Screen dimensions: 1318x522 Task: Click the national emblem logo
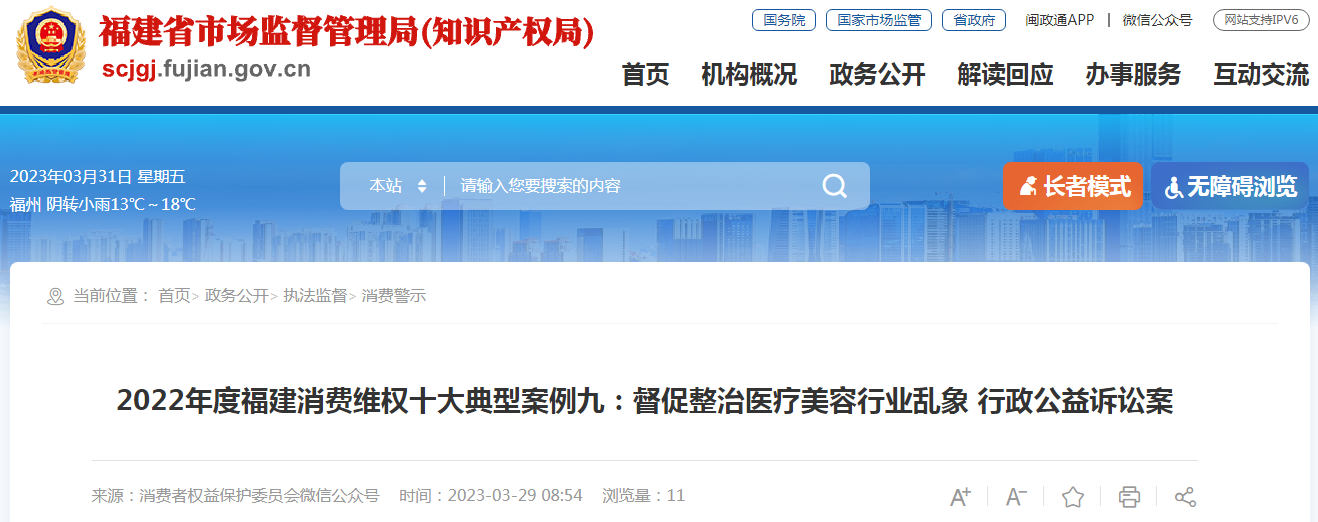coord(50,46)
